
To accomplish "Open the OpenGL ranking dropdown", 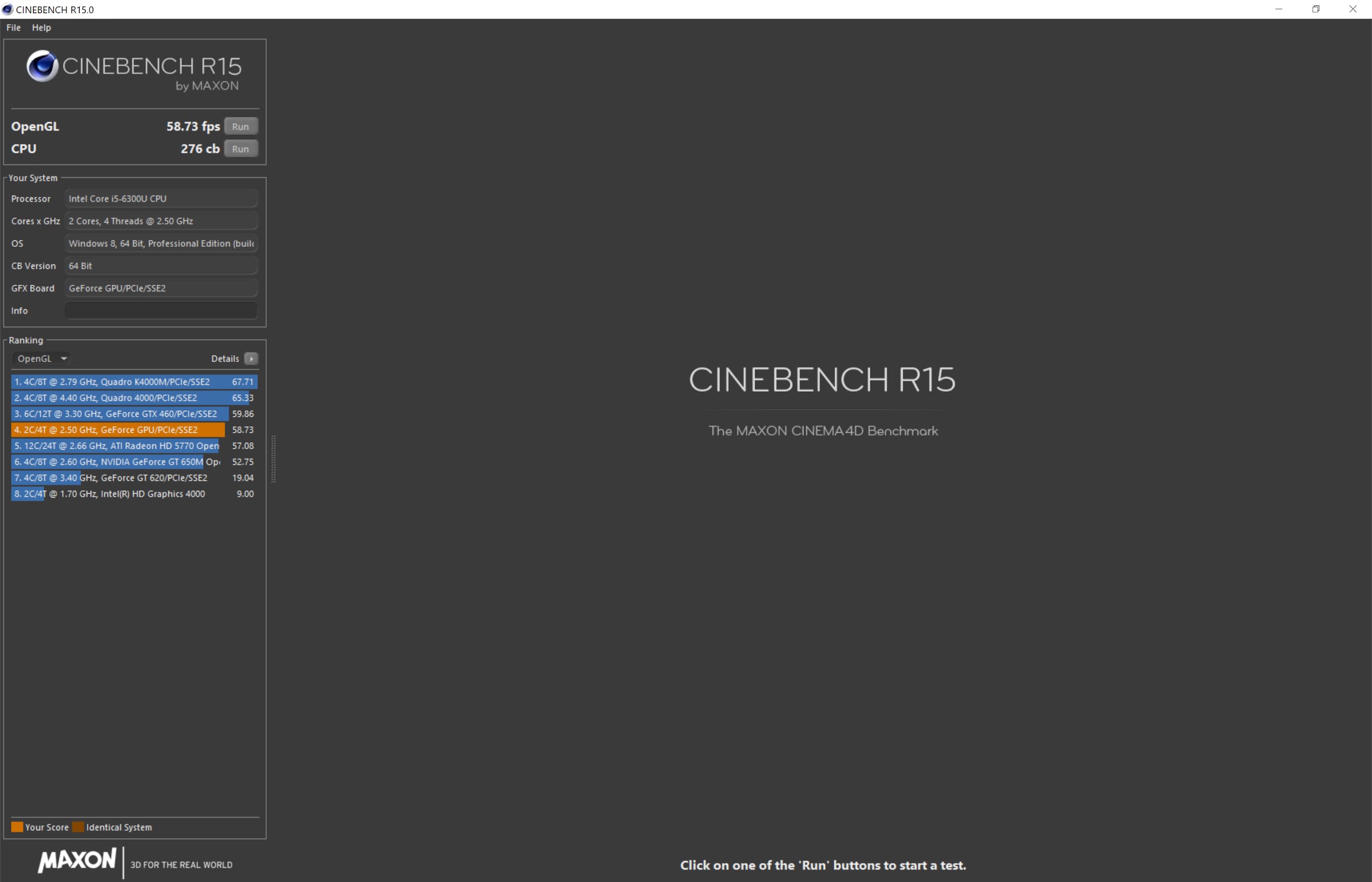I will click(x=41, y=359).
